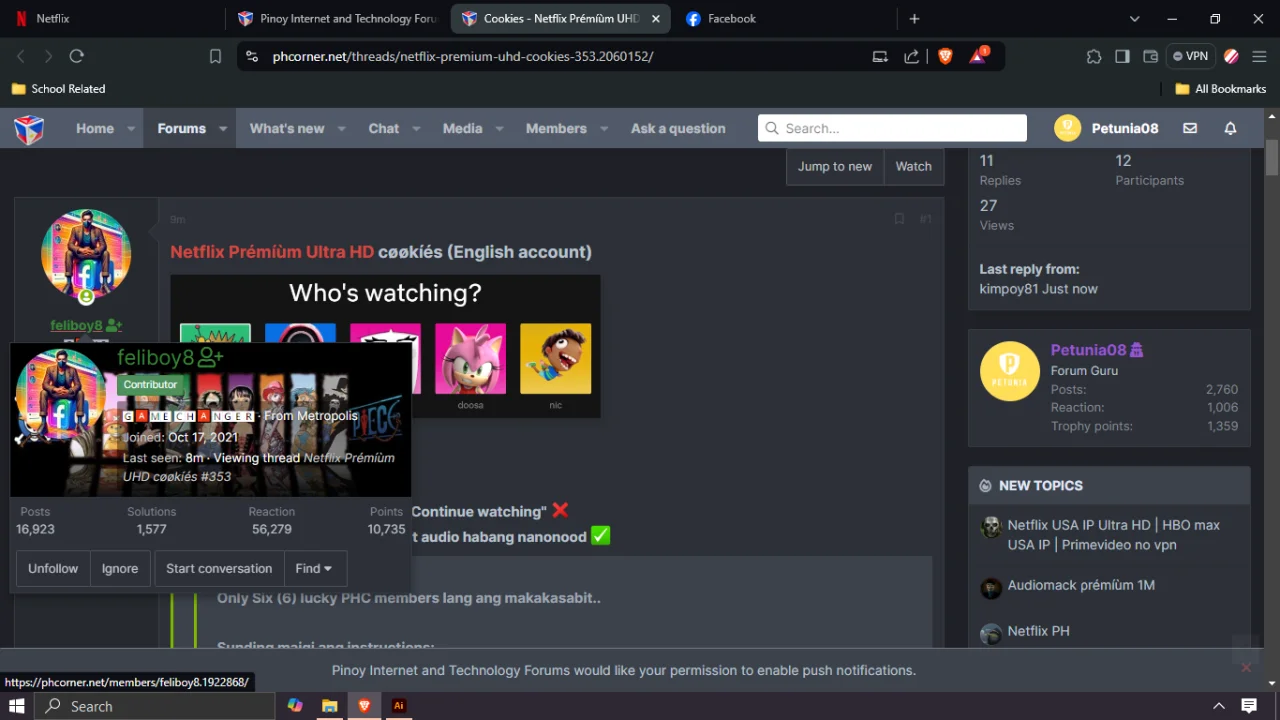This screenshot has height=720, width=1280.
Task: Click feliboy8's large avatar on the post
Action: (x=86, y=255)
